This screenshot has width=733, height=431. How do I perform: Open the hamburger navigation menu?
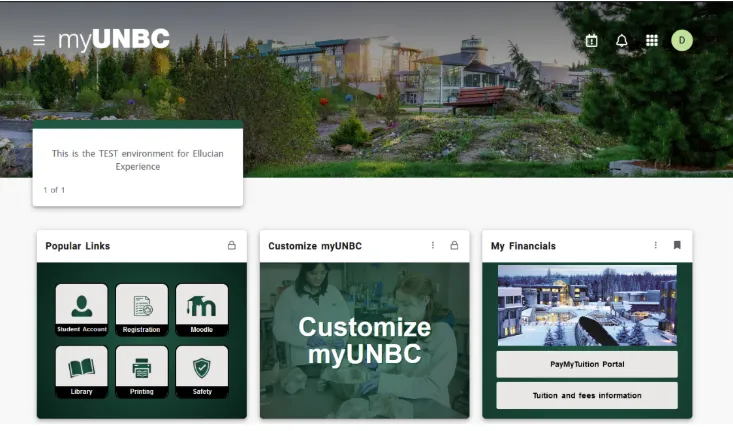39,40
